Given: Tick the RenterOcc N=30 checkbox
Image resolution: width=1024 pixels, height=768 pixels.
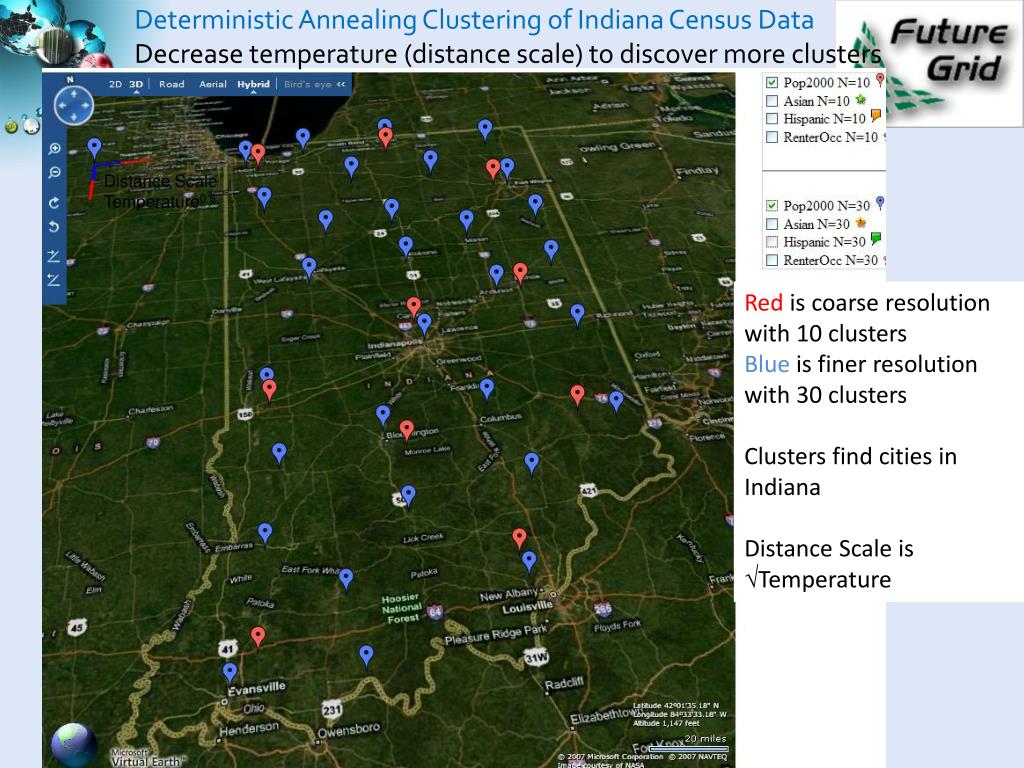Looking at the screenshot, I should (x=772, y=260).
